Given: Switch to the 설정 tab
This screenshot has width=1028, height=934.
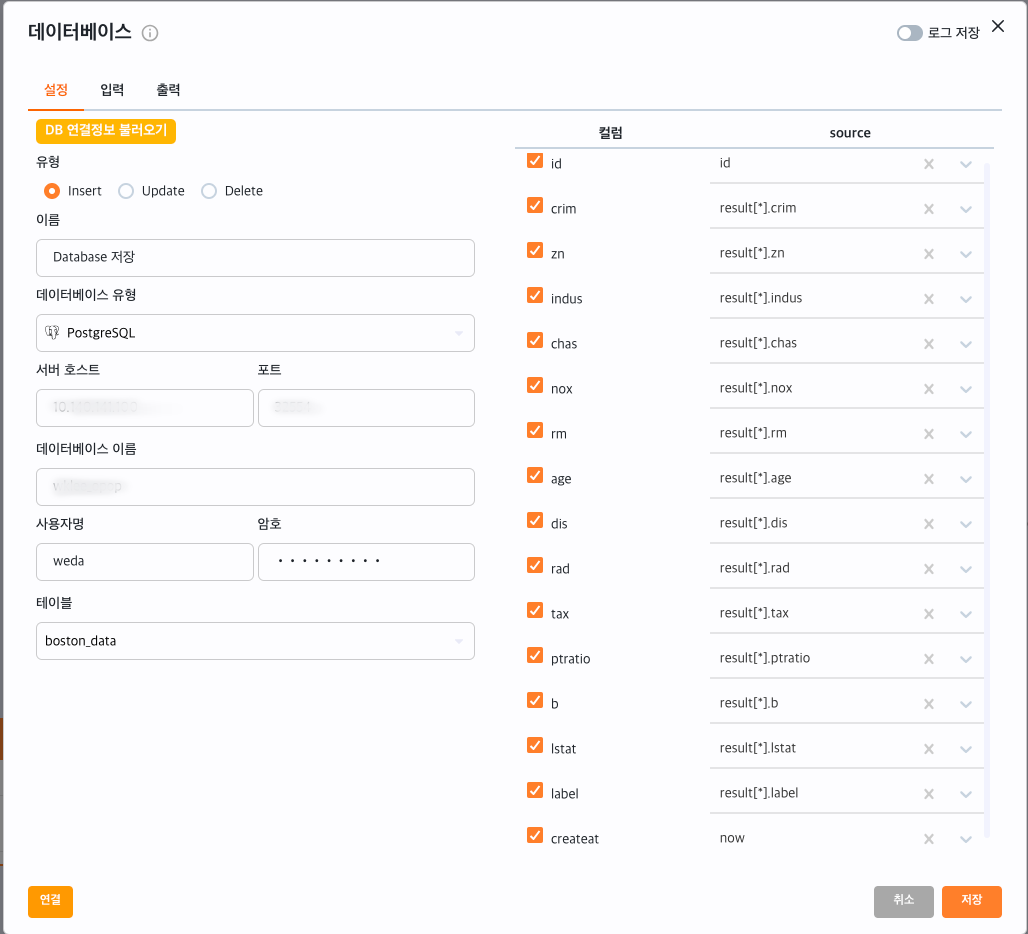Looking at the screenshot, I should click(x=56, y=90).
